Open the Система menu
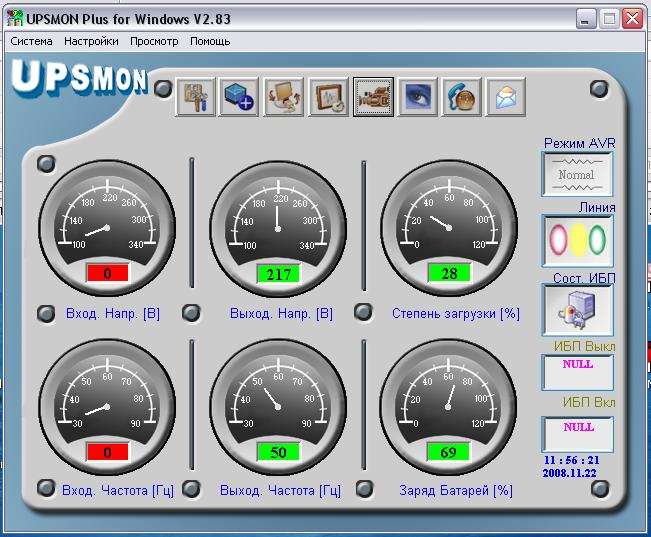Image resolution: width=651 pixels, height=537 pixels. tap(31, 41)
